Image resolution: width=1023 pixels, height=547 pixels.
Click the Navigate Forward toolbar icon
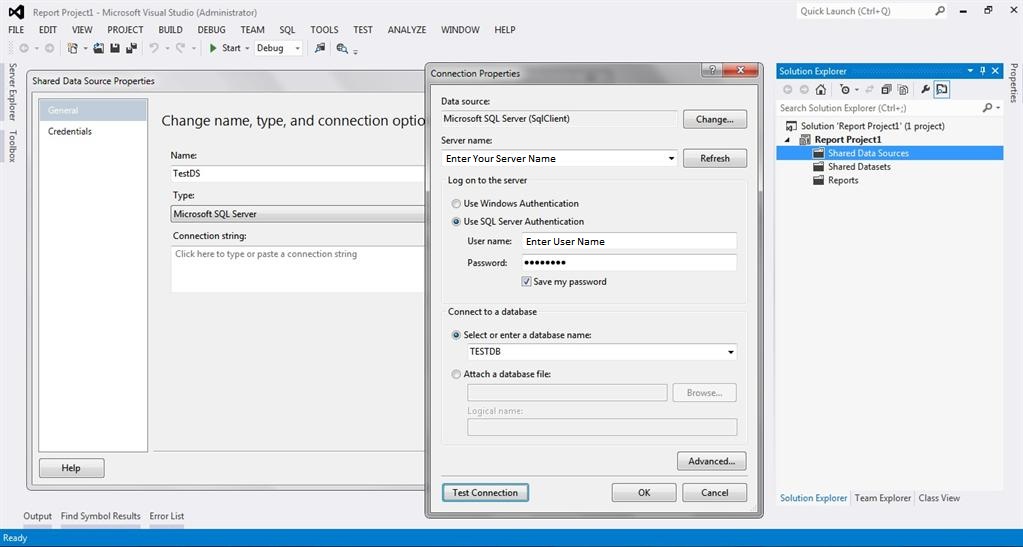click(x=50, y=48)
